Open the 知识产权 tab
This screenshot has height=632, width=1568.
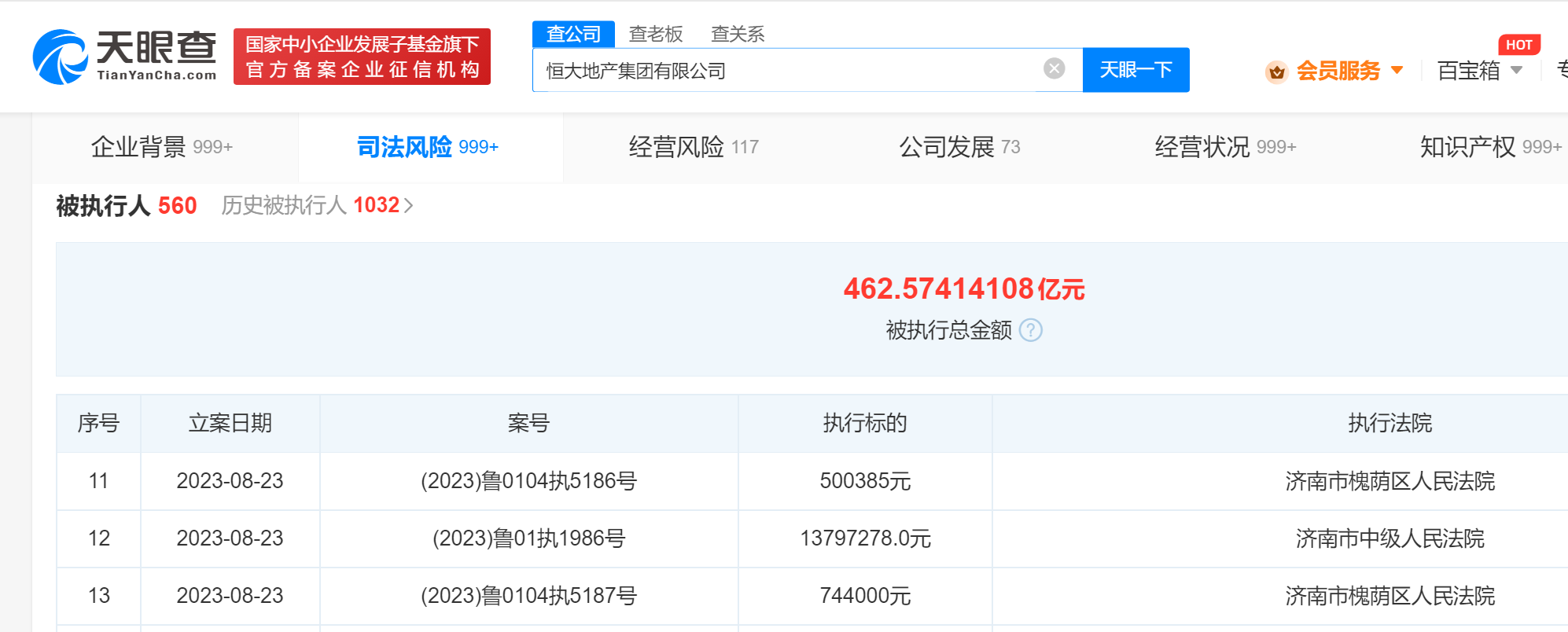point(1490,147)
